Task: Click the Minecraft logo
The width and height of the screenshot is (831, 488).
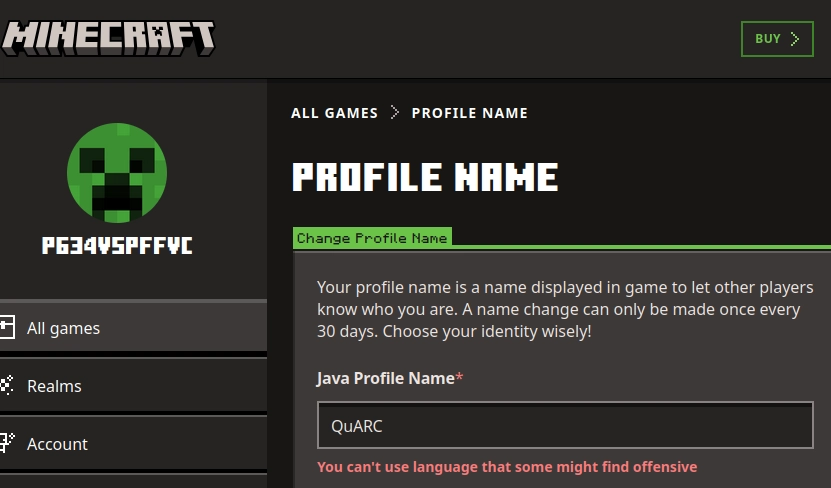Action: click(108, 39)
